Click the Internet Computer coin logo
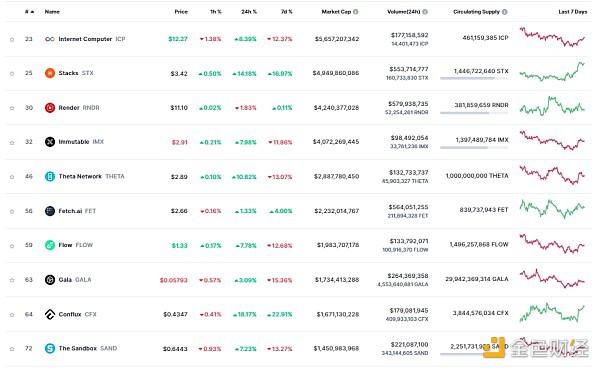The width and height of the screenshot is (600, 369). pos(50,39)
